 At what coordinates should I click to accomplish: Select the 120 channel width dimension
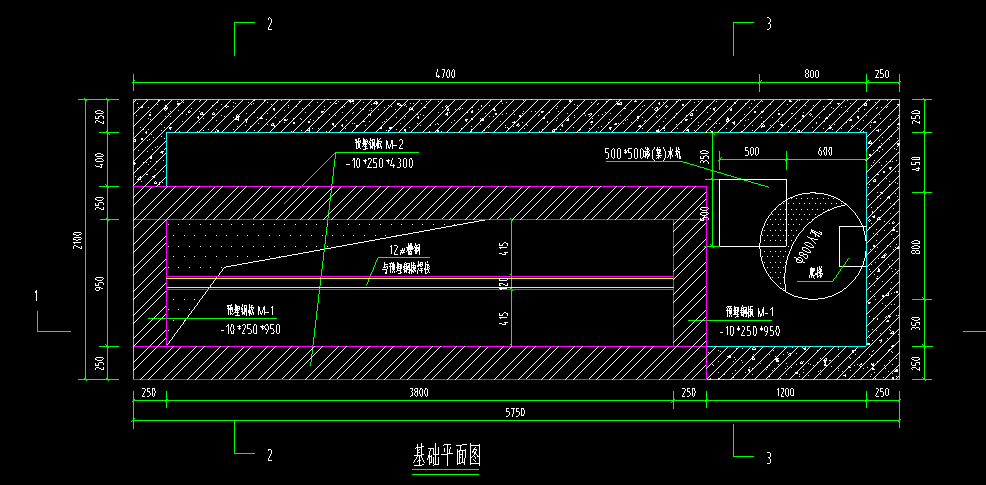coord(504,283)
